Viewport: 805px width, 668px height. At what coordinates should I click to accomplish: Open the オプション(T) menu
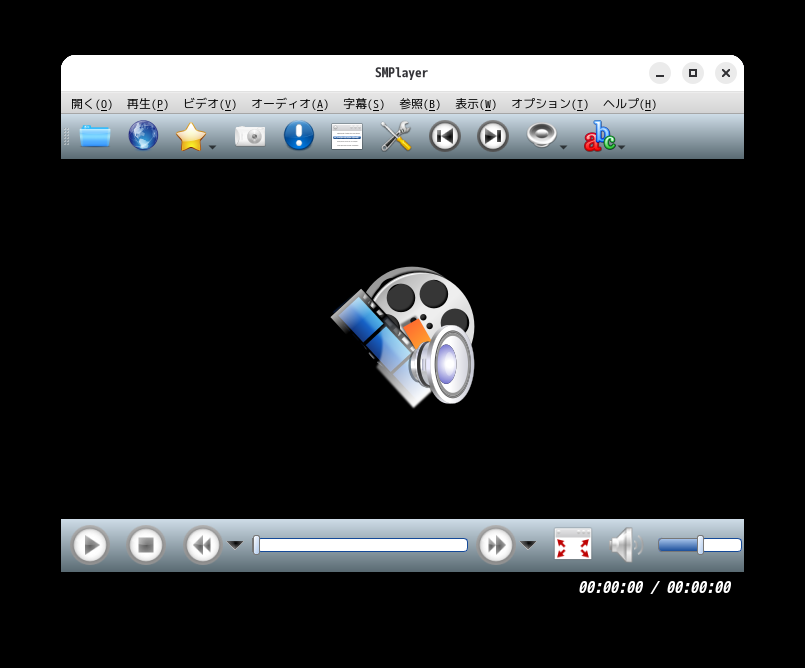point(549,104)
